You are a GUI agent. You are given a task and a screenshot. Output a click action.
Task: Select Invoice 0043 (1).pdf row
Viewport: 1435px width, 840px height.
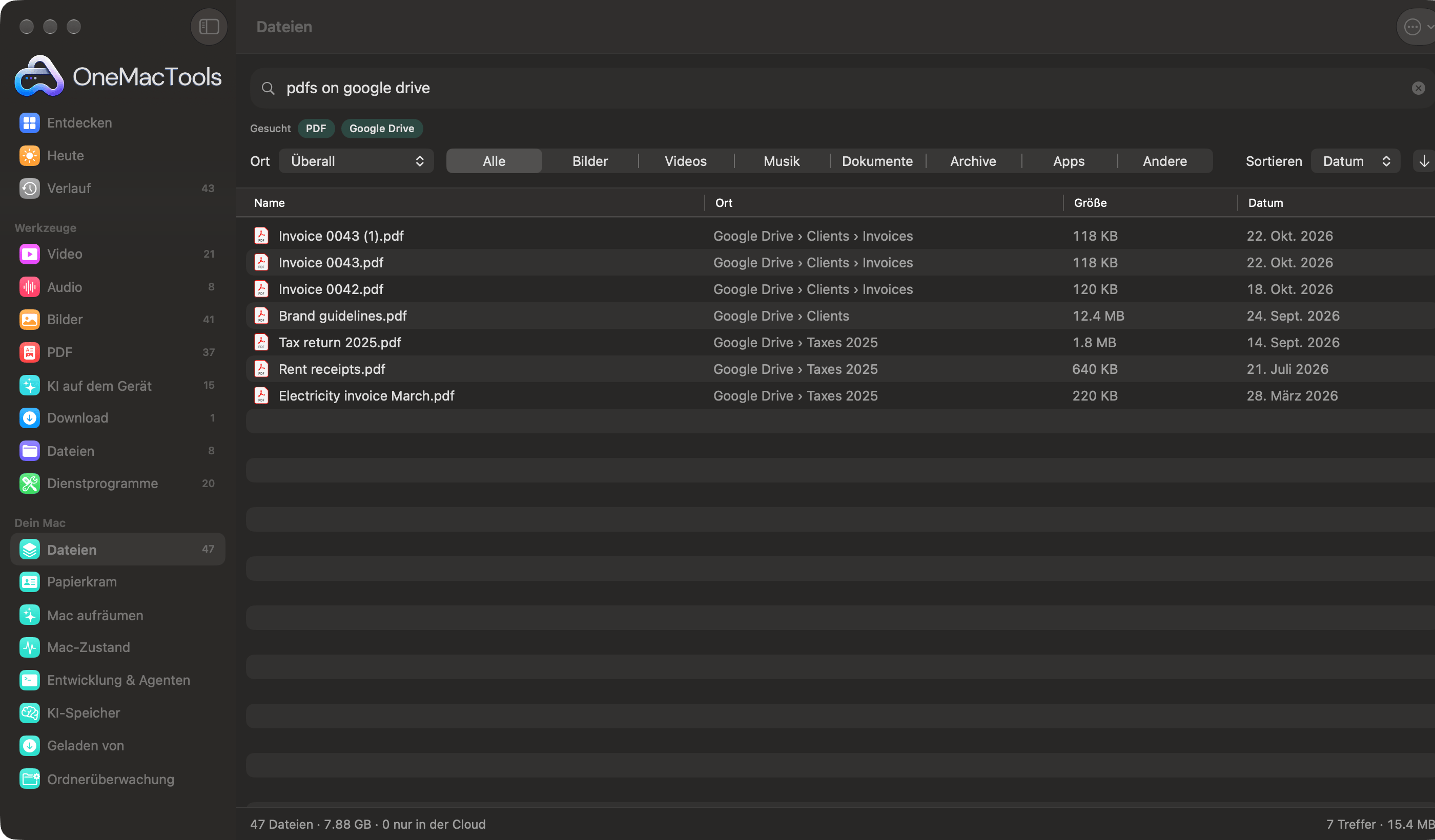[x=840, y=236]
